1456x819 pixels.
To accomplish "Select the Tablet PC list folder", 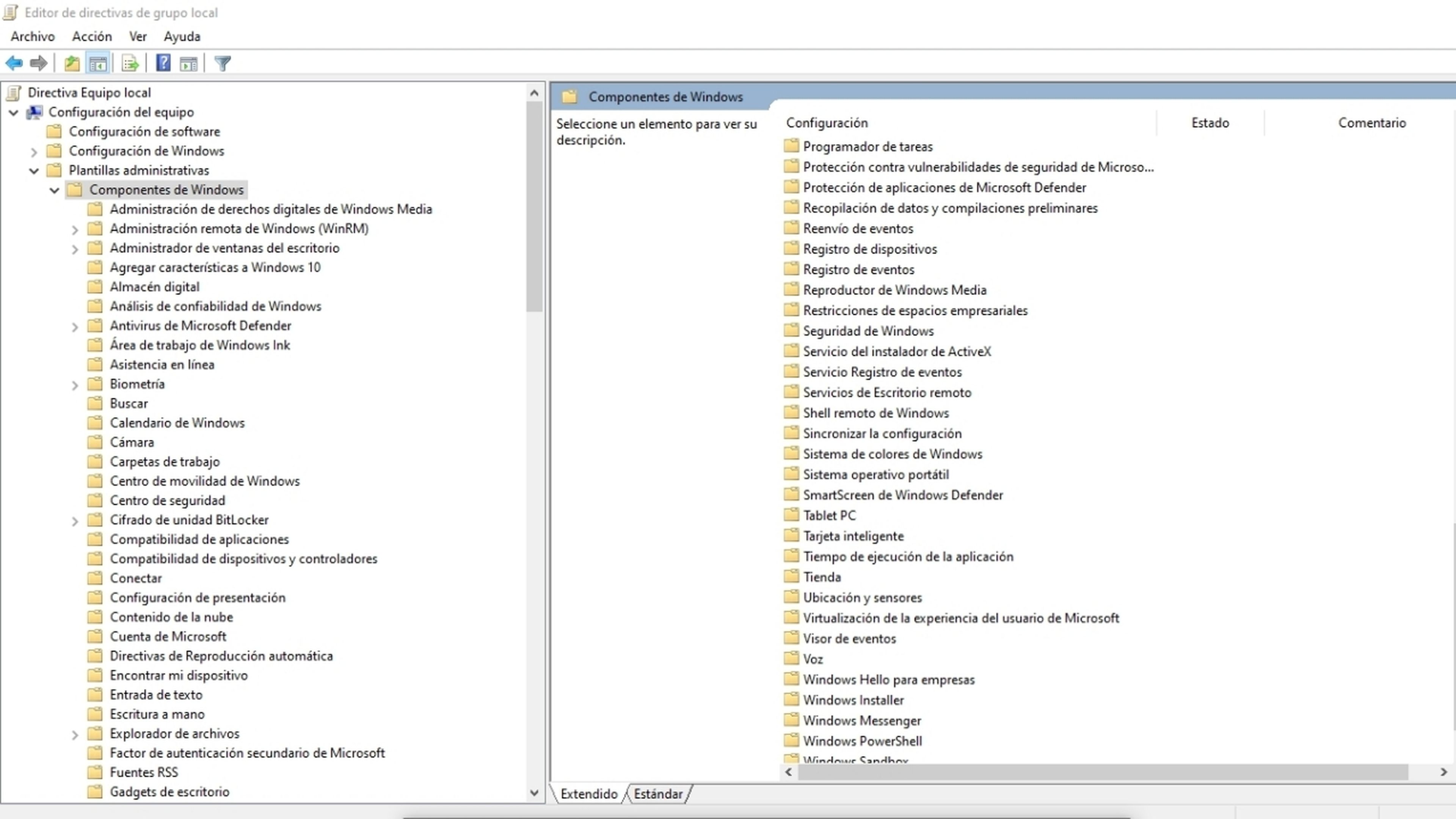I will 829,516.
